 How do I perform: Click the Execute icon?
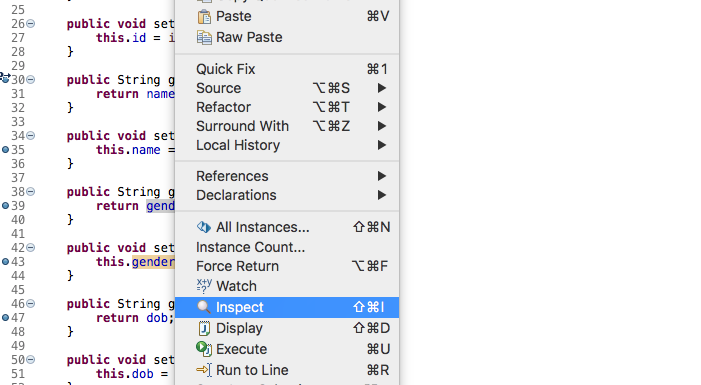pyautogui.click(x=204, y=349)
